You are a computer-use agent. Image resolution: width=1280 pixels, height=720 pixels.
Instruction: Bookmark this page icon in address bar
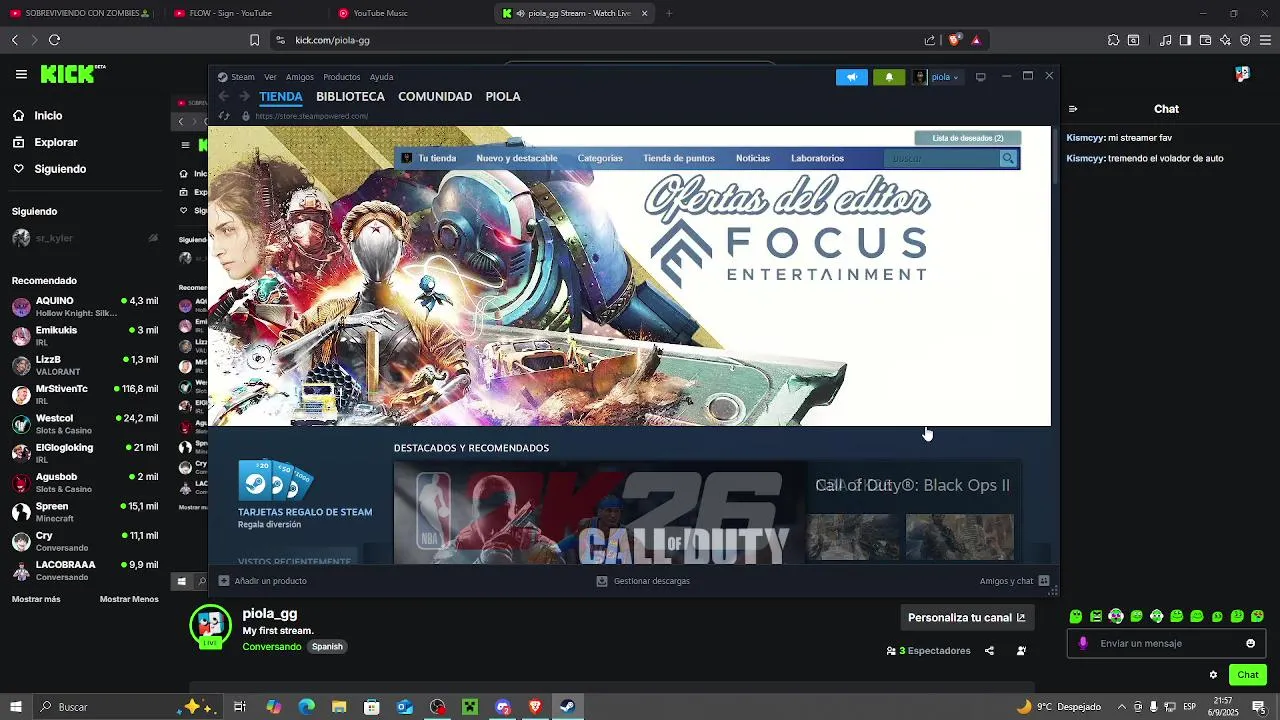tap(254, 40)
